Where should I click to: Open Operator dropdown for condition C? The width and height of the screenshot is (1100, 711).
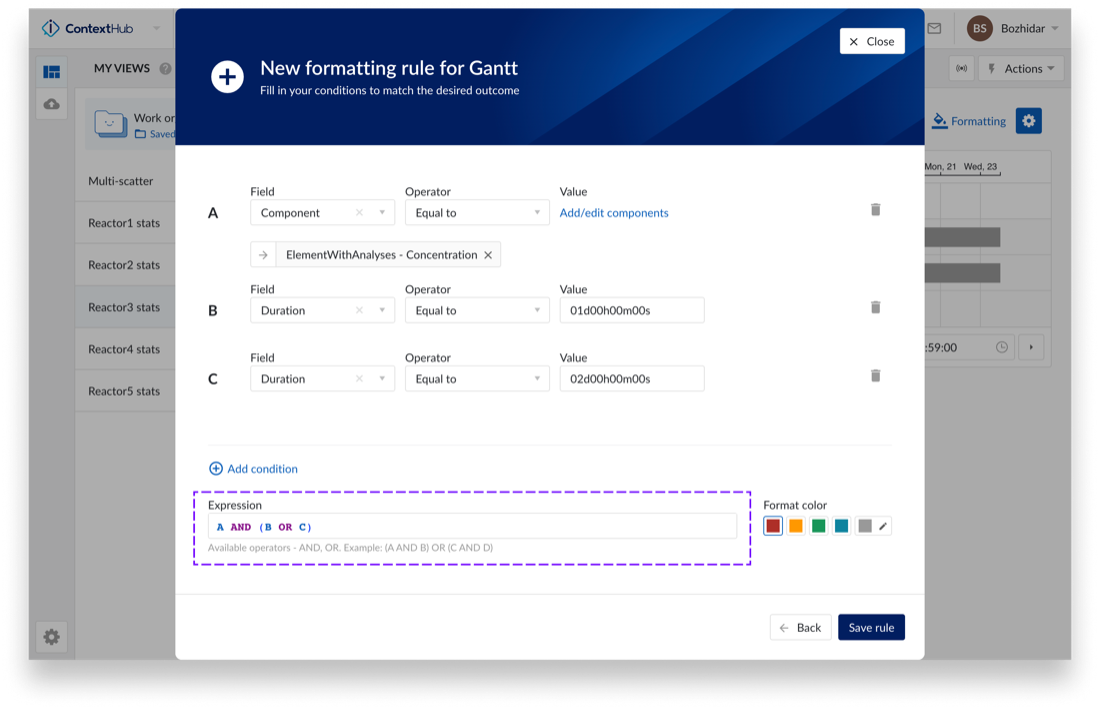(x=537, y=379)
